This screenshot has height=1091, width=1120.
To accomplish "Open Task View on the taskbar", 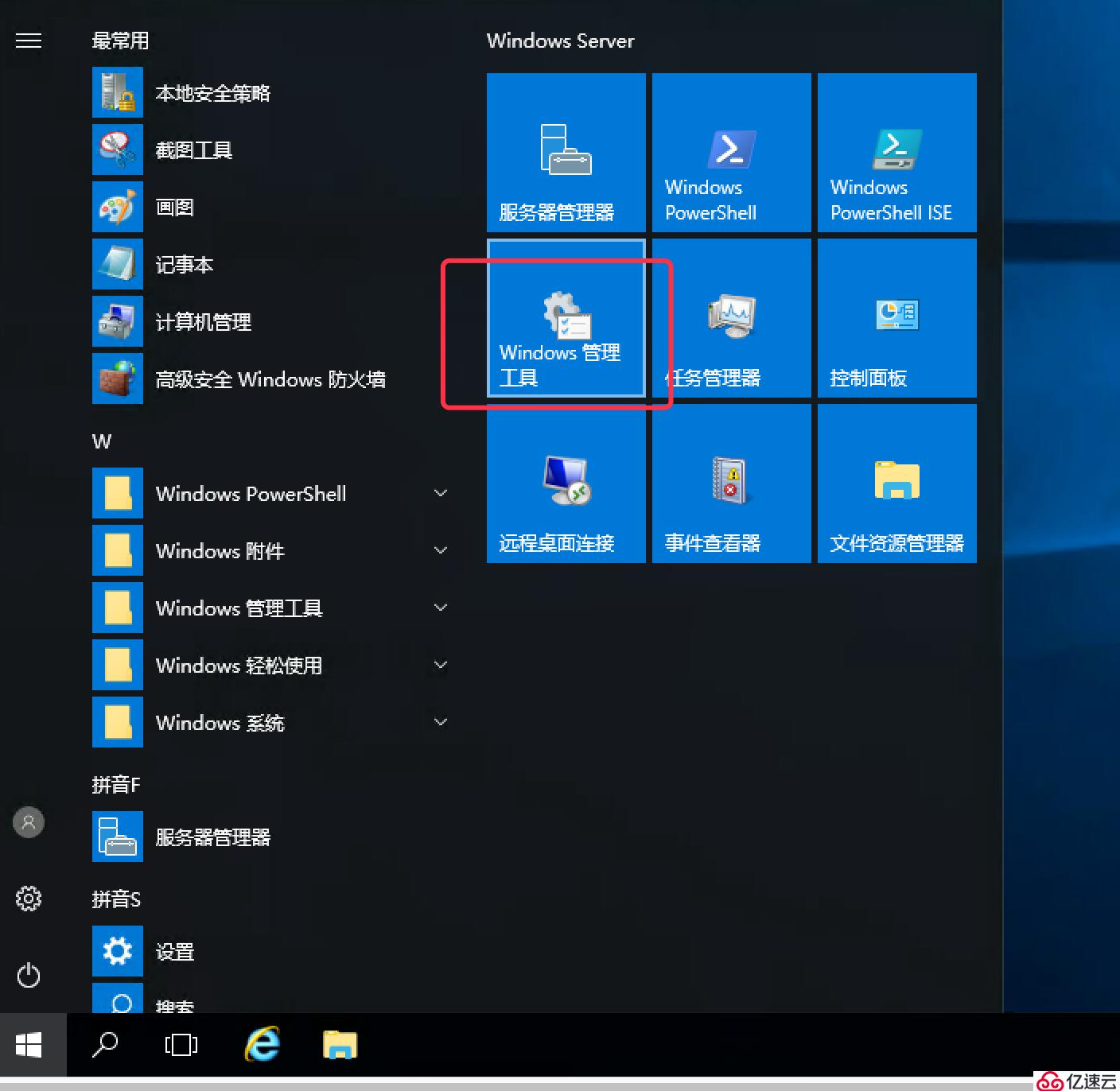I will coord(181,1045).
